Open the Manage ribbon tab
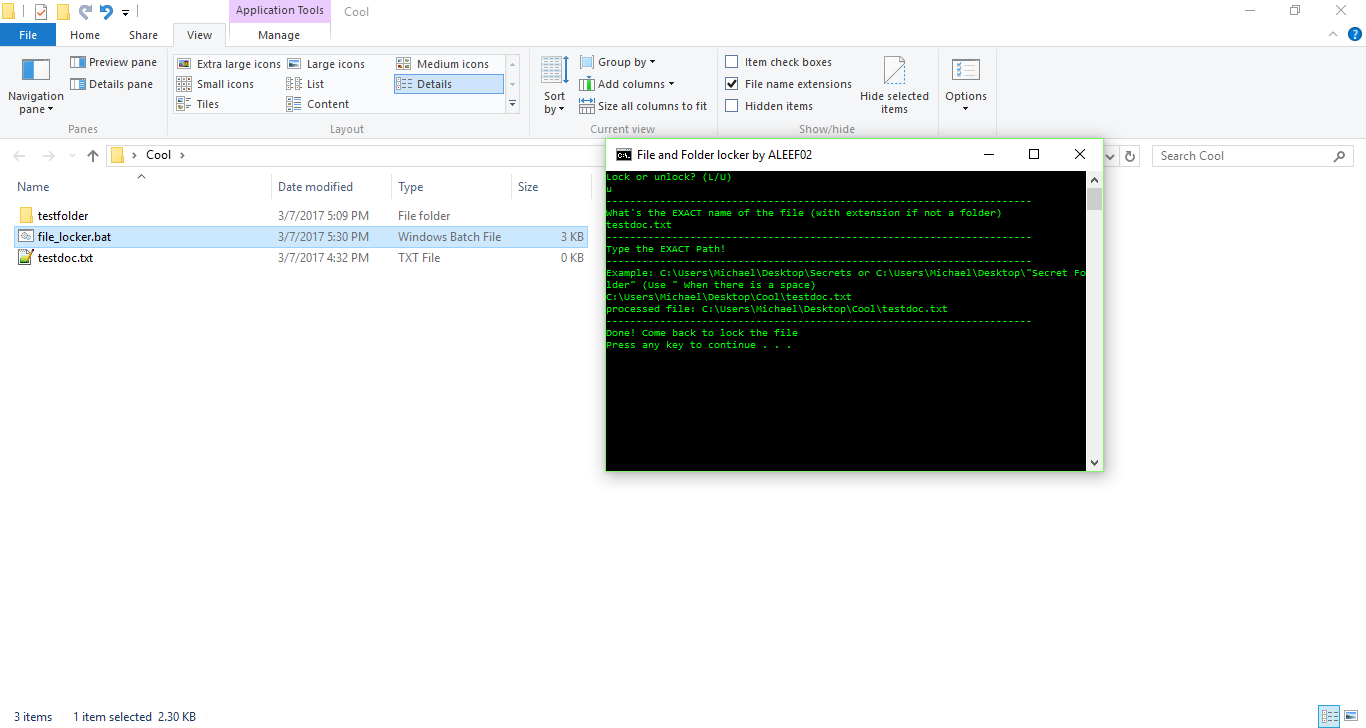Viewport: 1366px width, 728px height. pos(279,35)
